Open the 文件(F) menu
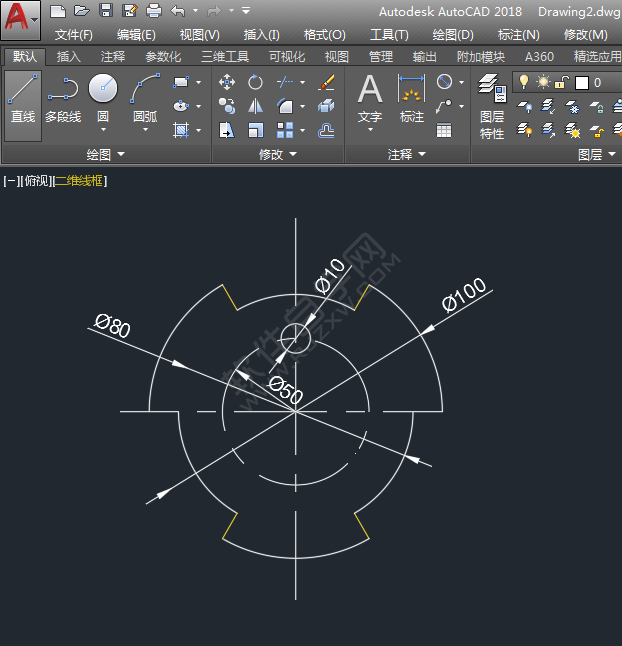 [74, 34]
